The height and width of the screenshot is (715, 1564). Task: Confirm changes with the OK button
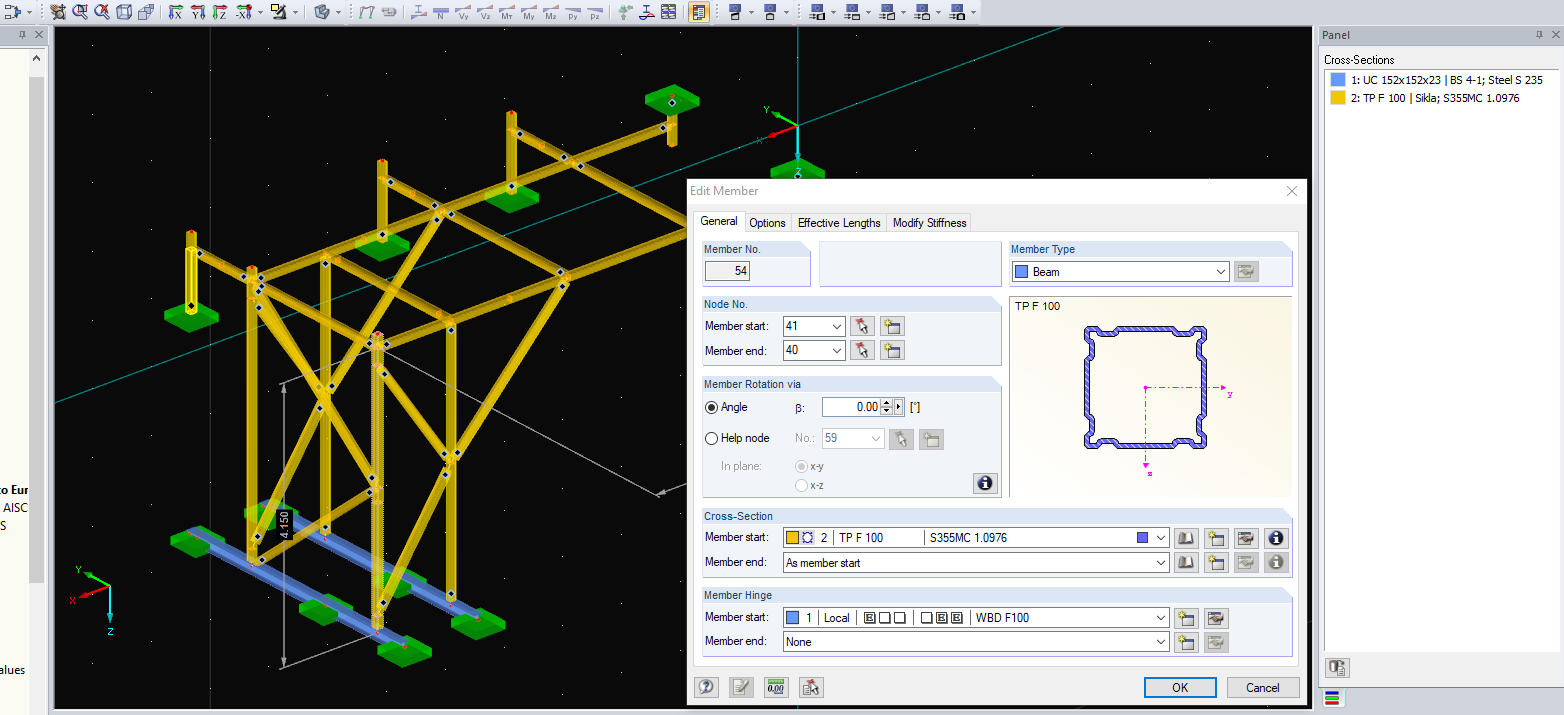coord(1180,687)
